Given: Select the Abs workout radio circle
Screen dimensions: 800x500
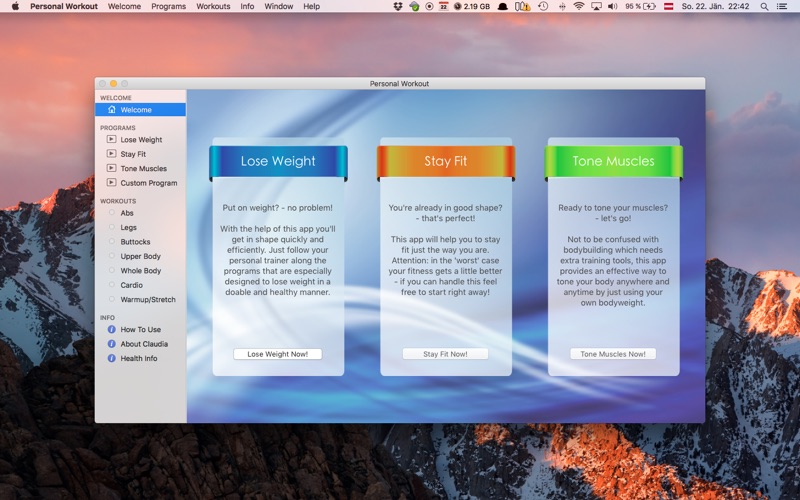Looking at the screenshot, I should [x=111, y=213].
